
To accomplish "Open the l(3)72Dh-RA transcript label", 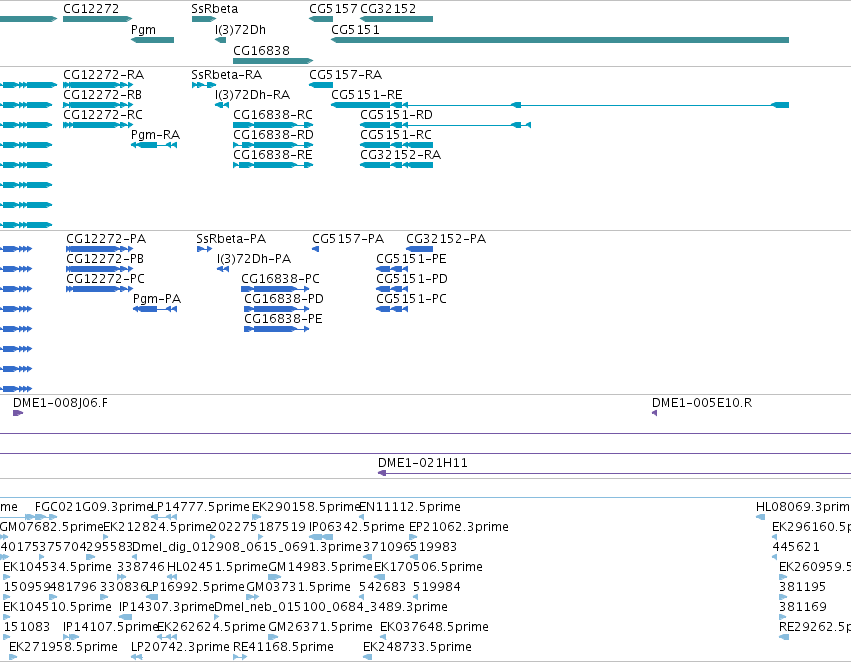I will [x=252, y=95].
